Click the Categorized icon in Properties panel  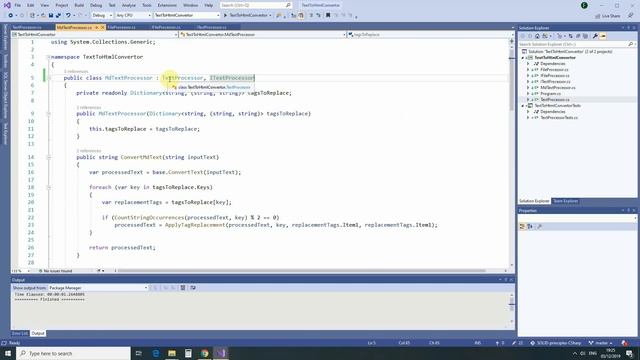(522, 227)
